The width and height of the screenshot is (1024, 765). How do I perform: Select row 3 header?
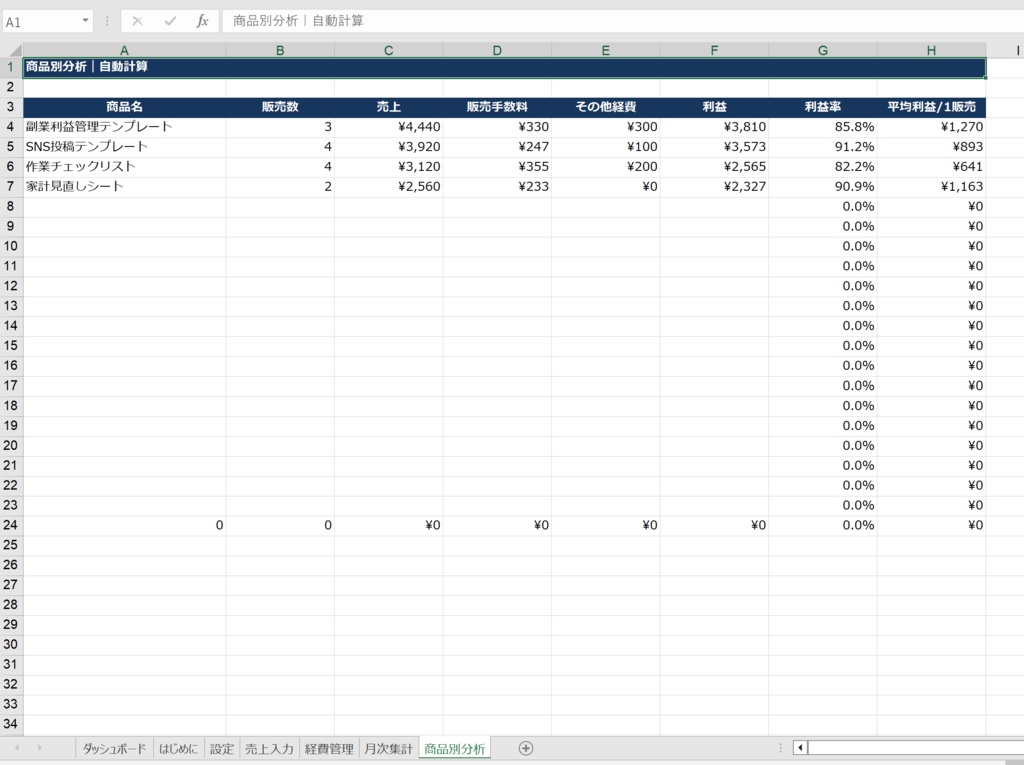point(10,106)
